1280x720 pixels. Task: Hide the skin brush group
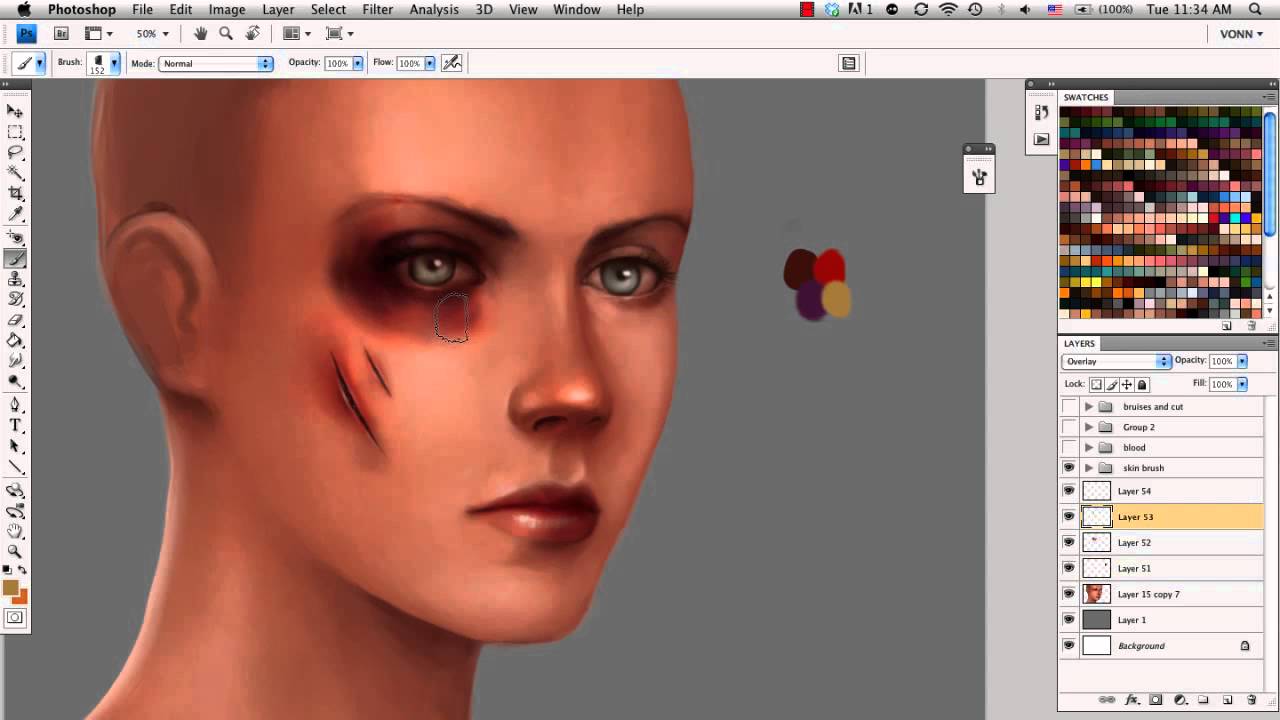[1069, 467]
